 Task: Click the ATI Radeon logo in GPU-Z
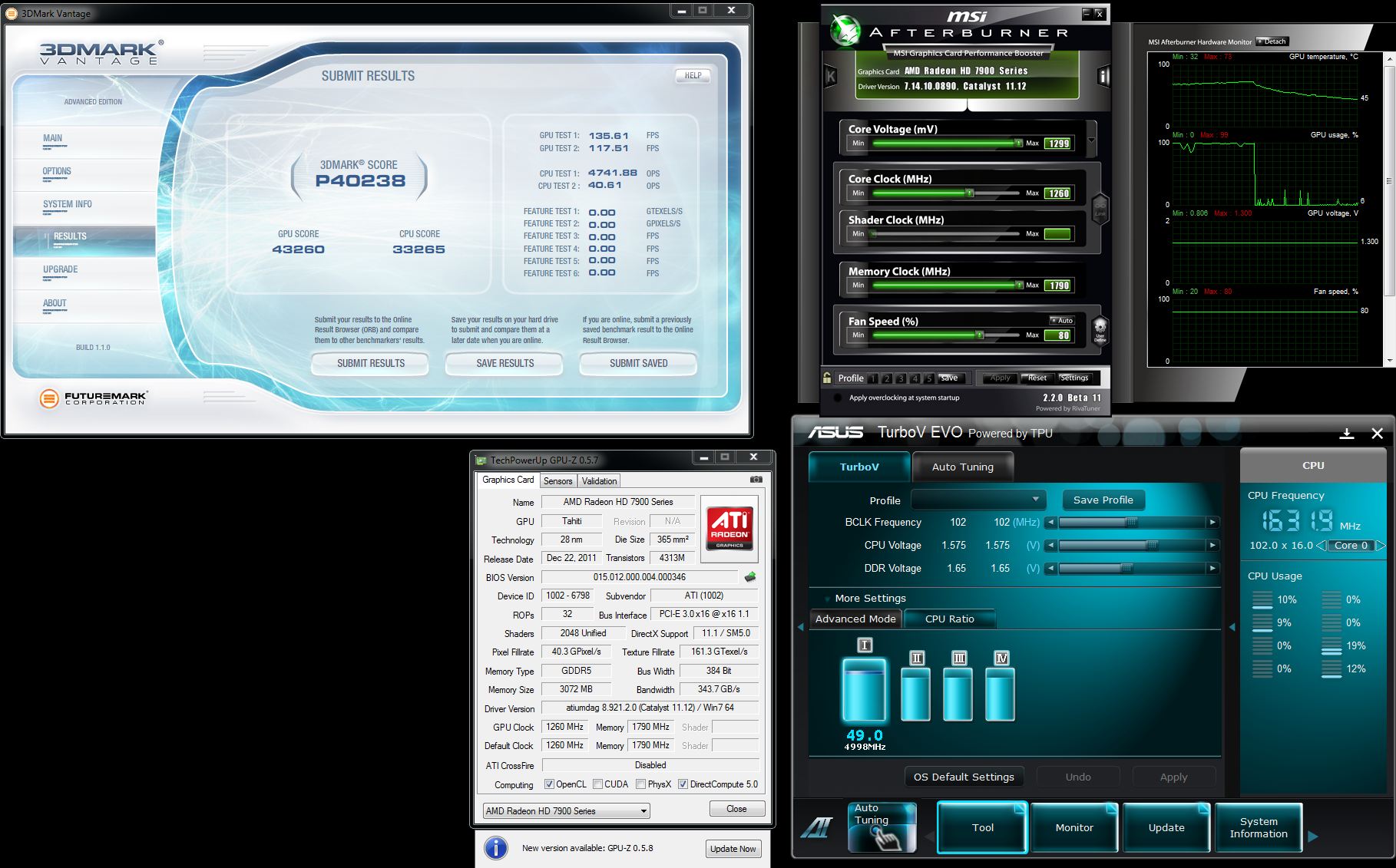[729, 529]
